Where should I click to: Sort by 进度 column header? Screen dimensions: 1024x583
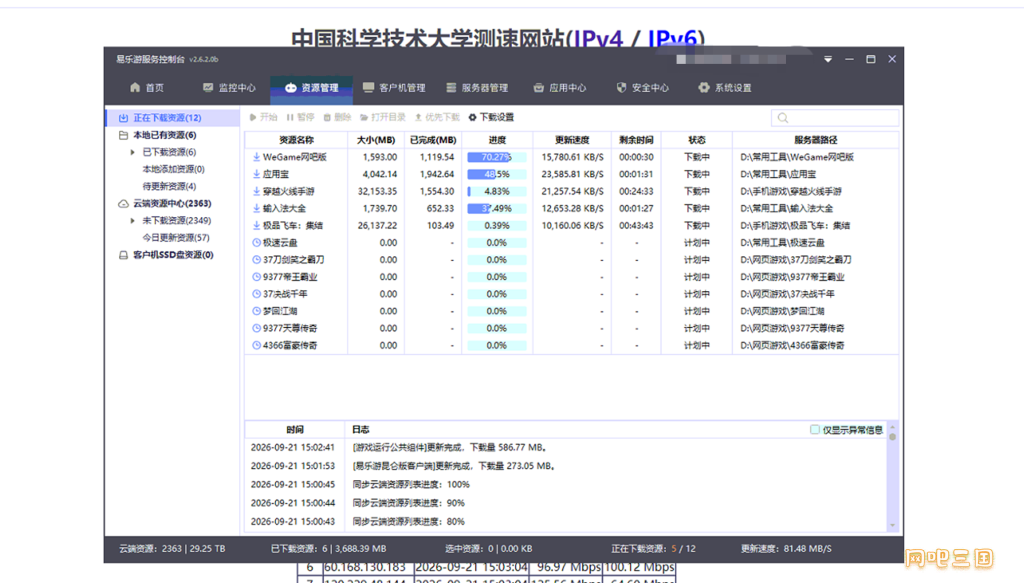click(x=497, y=140)
